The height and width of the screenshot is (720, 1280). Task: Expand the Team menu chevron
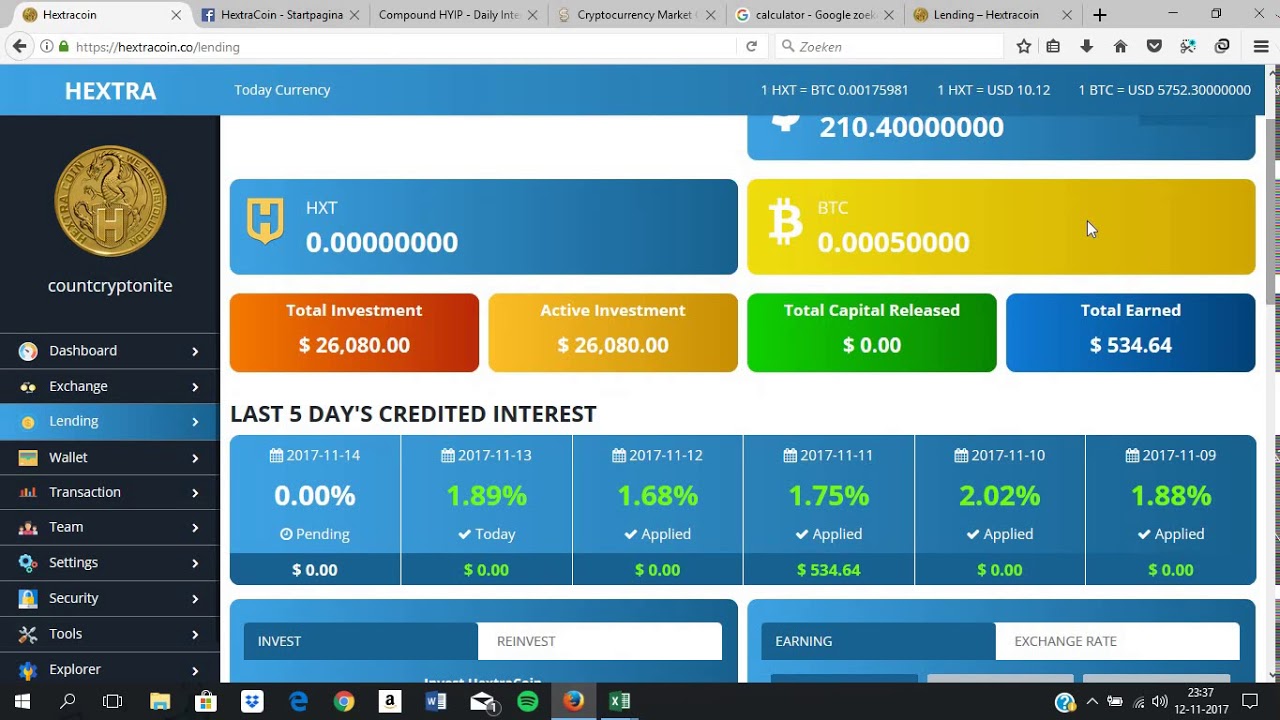tap(195, 528)
